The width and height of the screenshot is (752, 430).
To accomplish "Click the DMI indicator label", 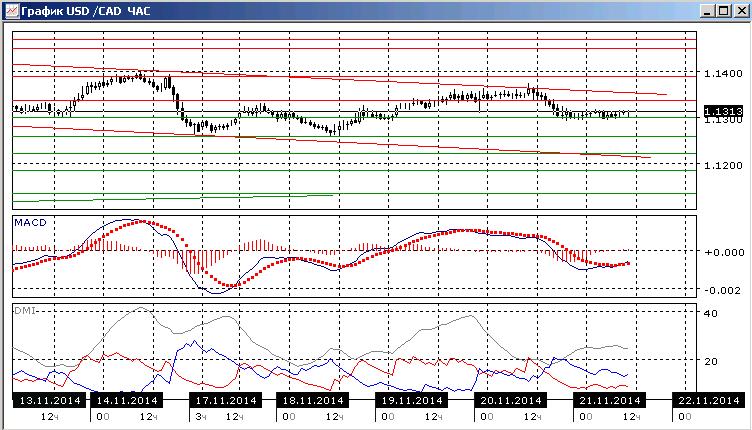I will (x=25, y=311).
